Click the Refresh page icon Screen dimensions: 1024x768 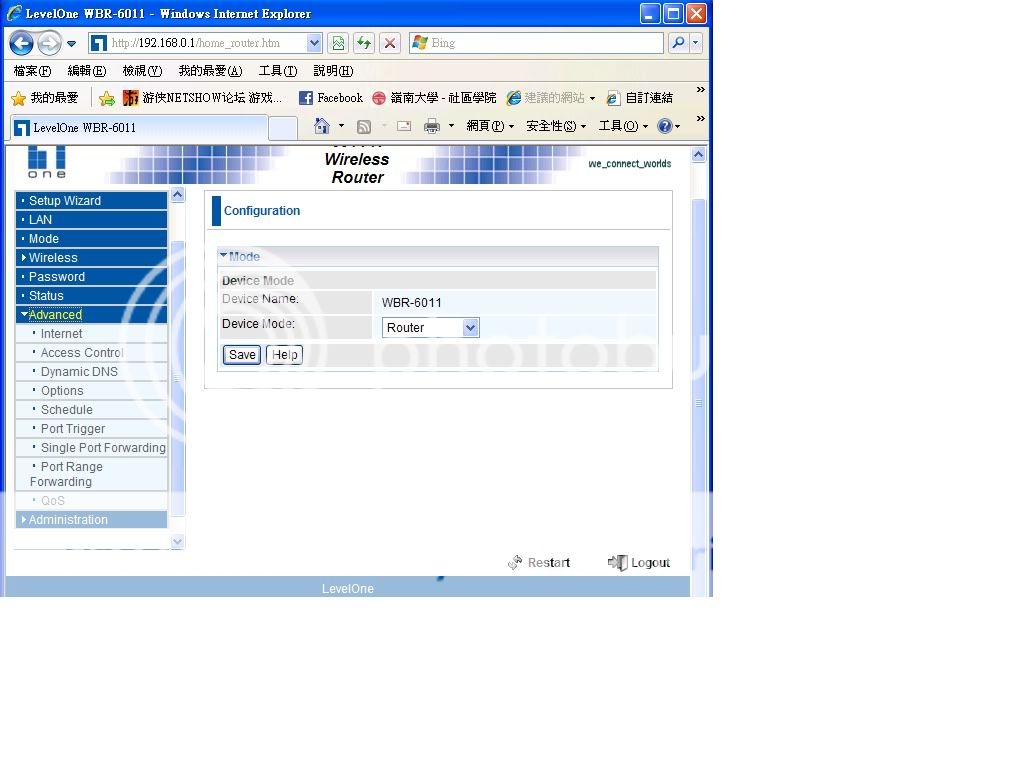364,43
